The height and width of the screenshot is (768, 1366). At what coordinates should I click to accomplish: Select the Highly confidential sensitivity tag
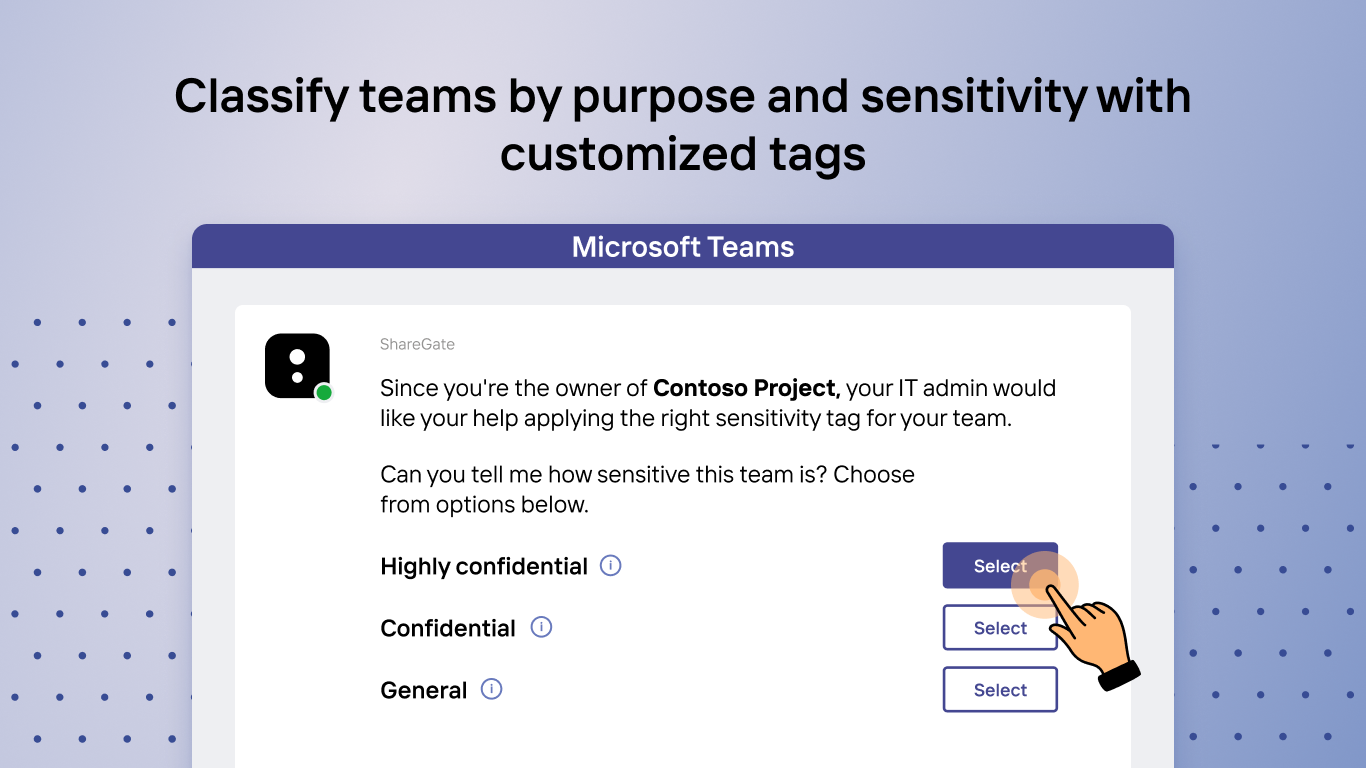(985, 566)
